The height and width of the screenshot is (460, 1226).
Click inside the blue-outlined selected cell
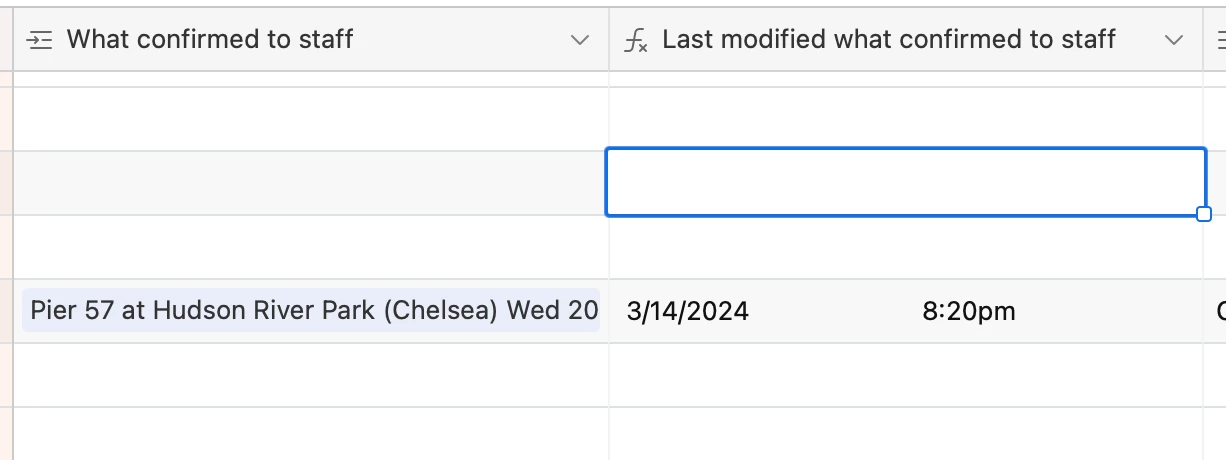905,182
